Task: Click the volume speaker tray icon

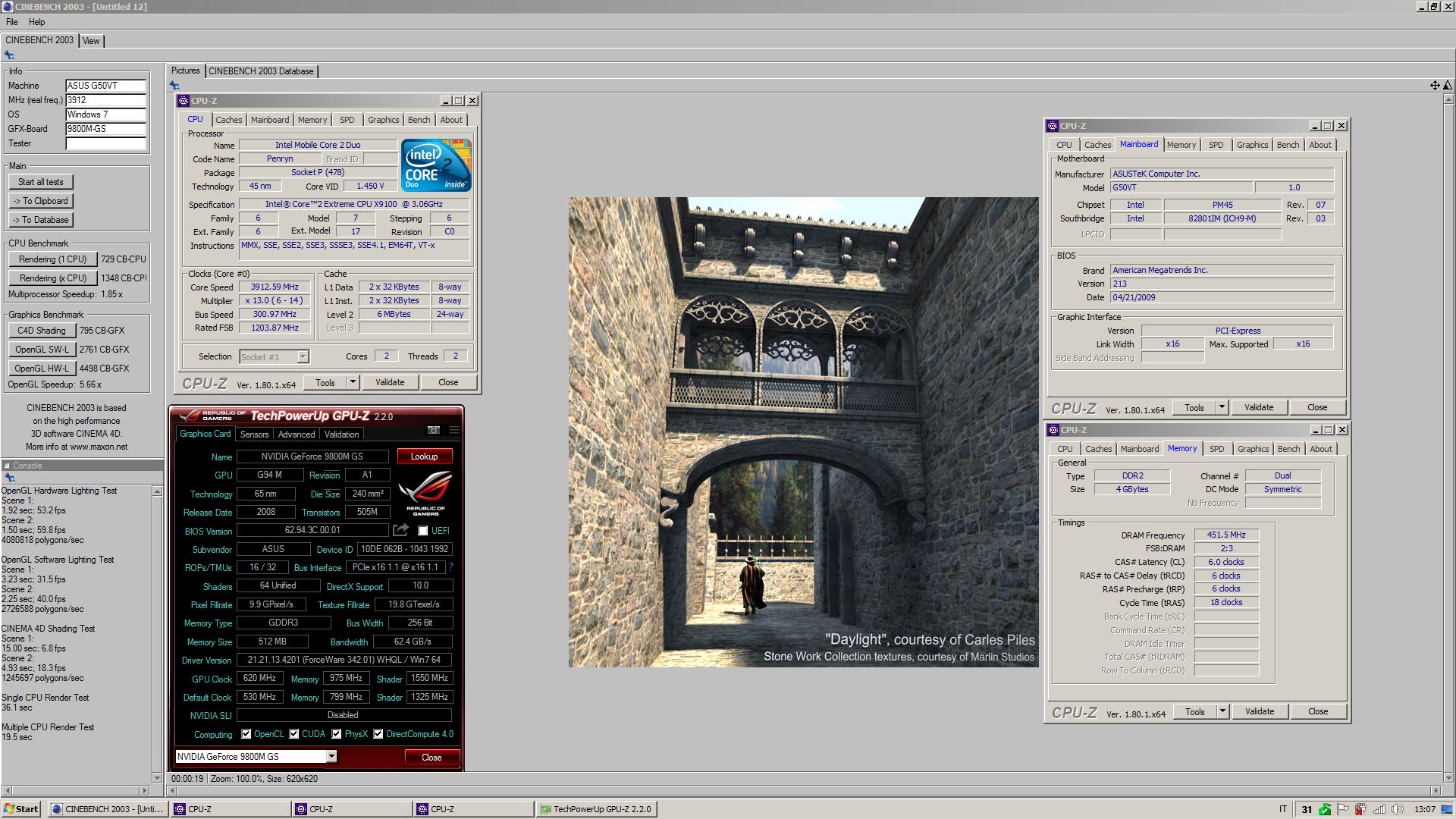Action: 1398,809
